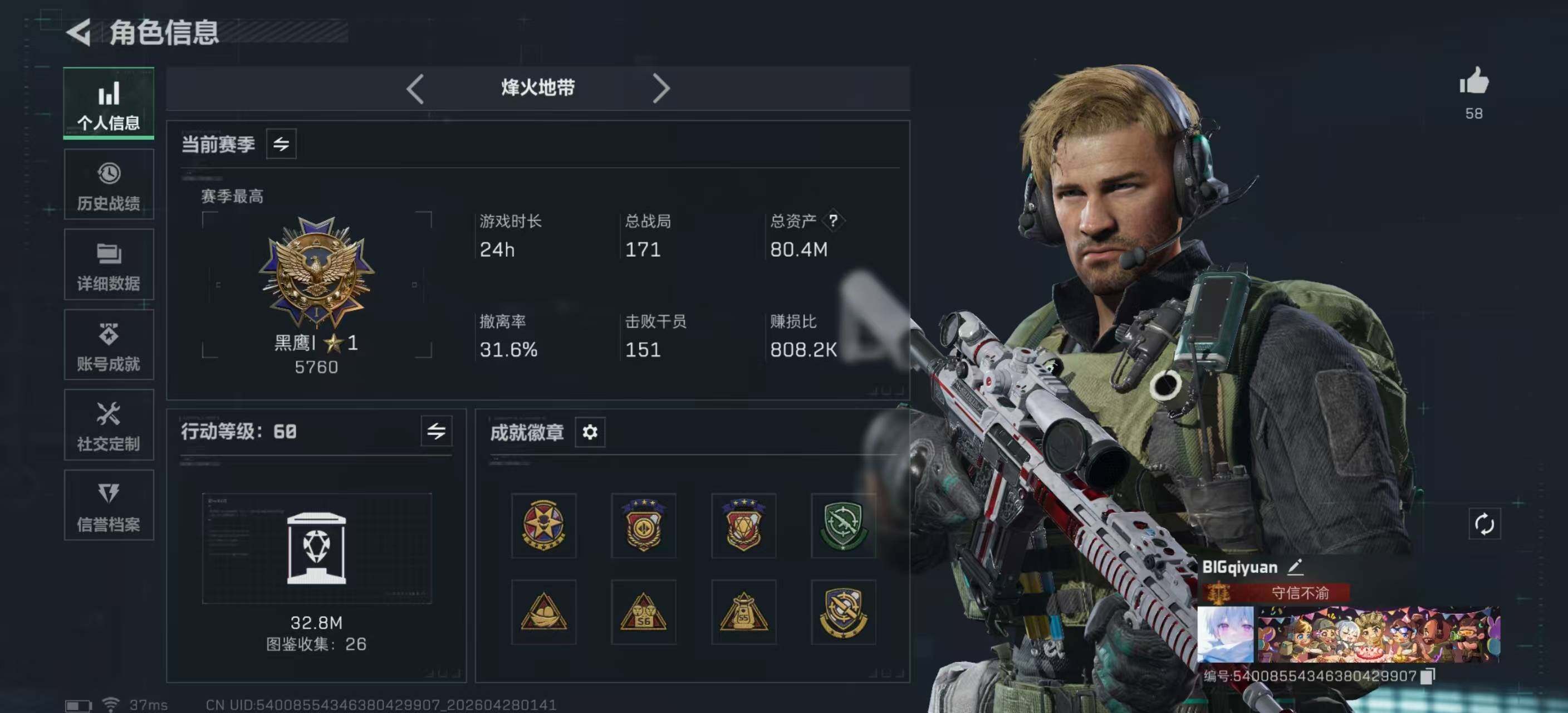Click the 守信不渝 reputation title banner
This screenshot has width=1568, height=713.
[1276, 593]
